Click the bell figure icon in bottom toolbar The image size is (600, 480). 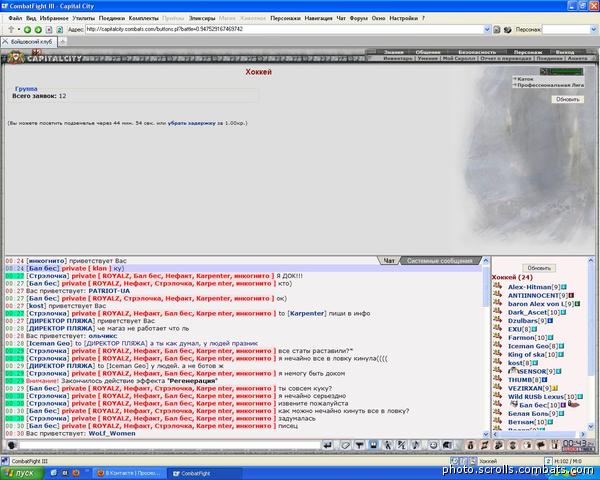tap(471, 445)
